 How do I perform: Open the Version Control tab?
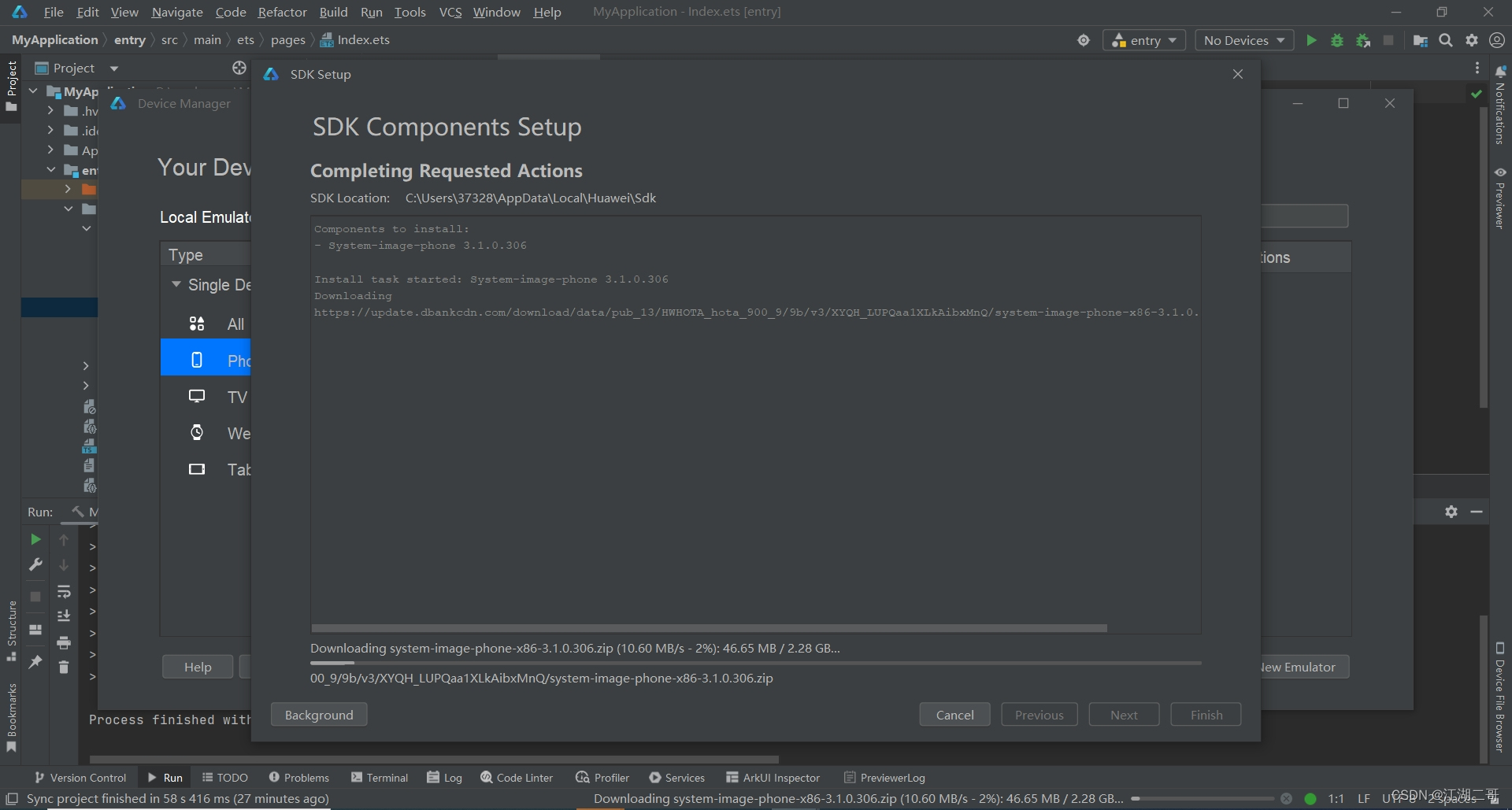point(80,778)
